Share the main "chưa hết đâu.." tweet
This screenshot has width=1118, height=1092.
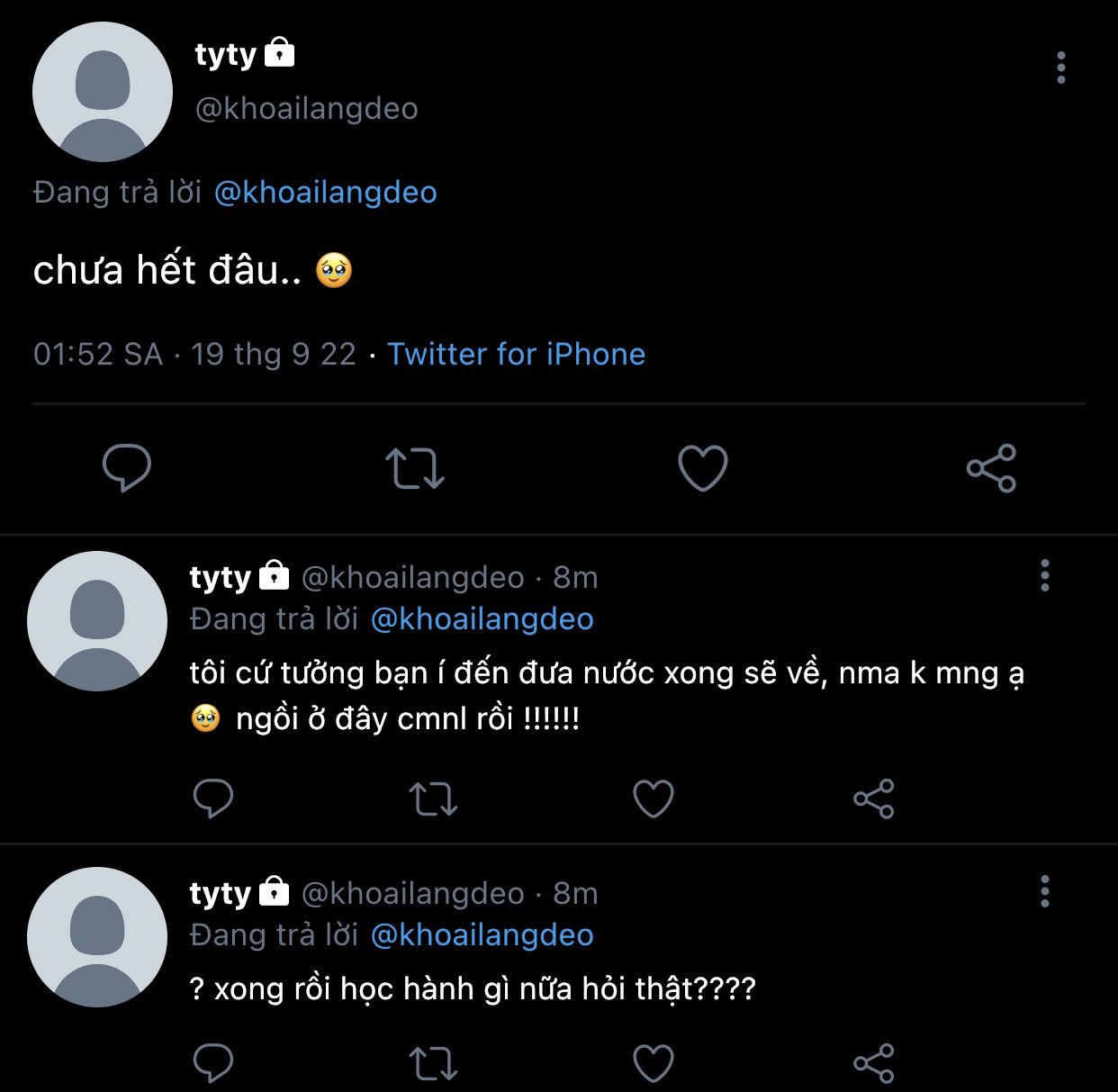(x=991, y=468)
